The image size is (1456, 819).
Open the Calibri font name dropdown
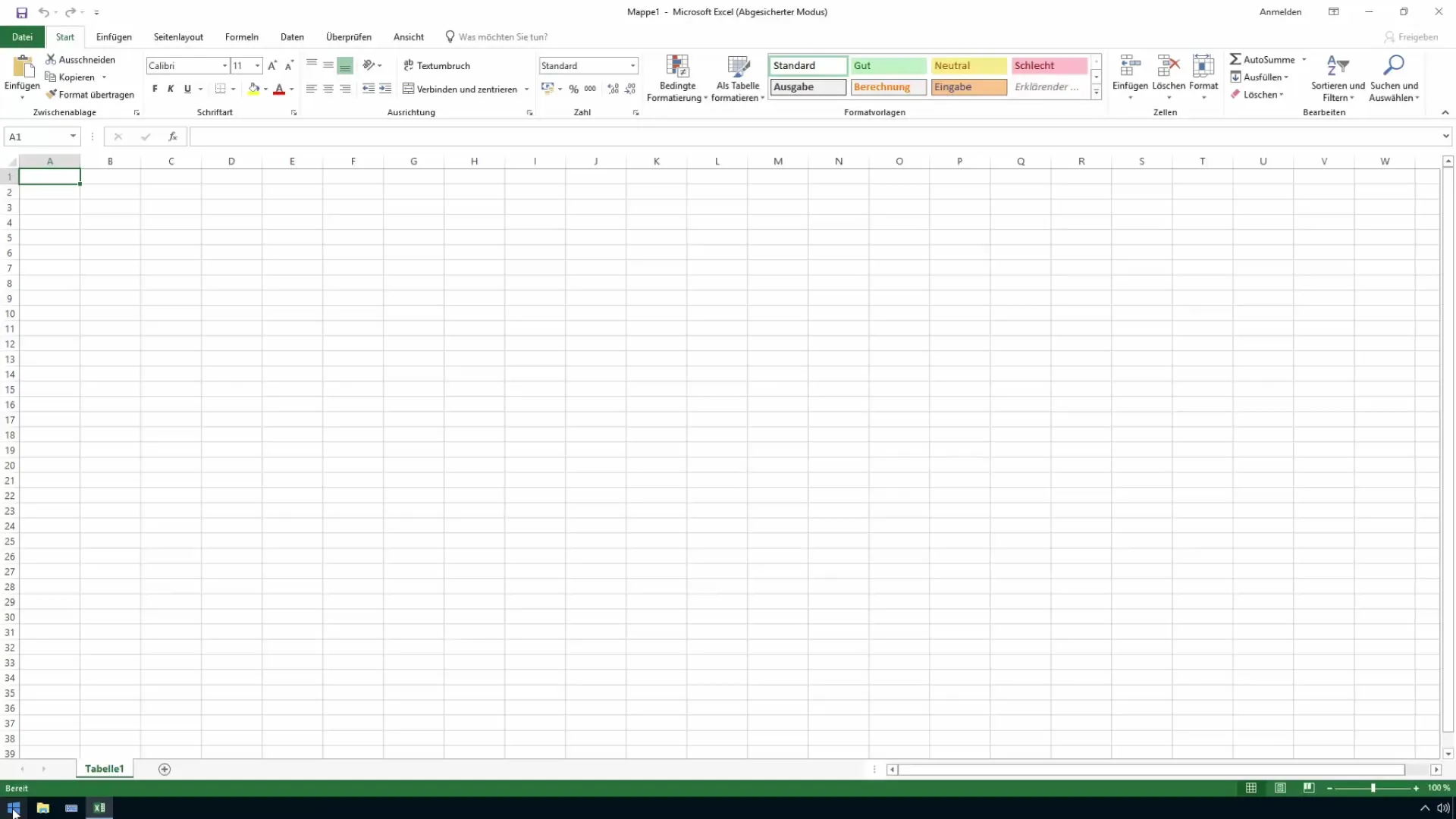coord(224,66)
